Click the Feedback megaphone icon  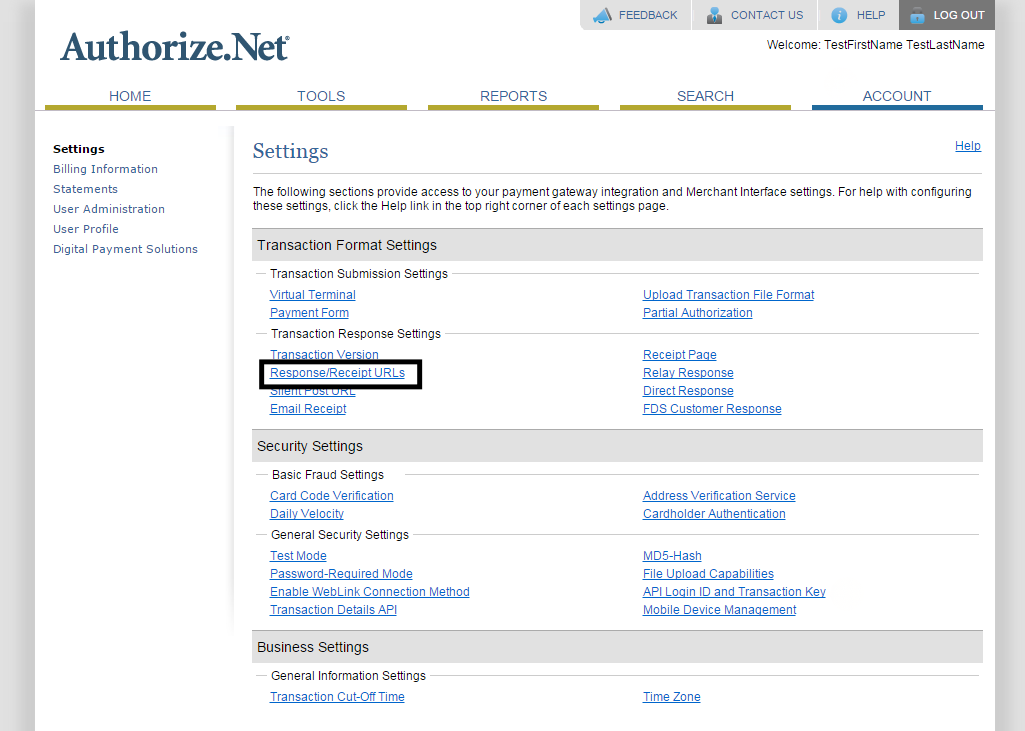pyautogui.click(x=602, y=15)
